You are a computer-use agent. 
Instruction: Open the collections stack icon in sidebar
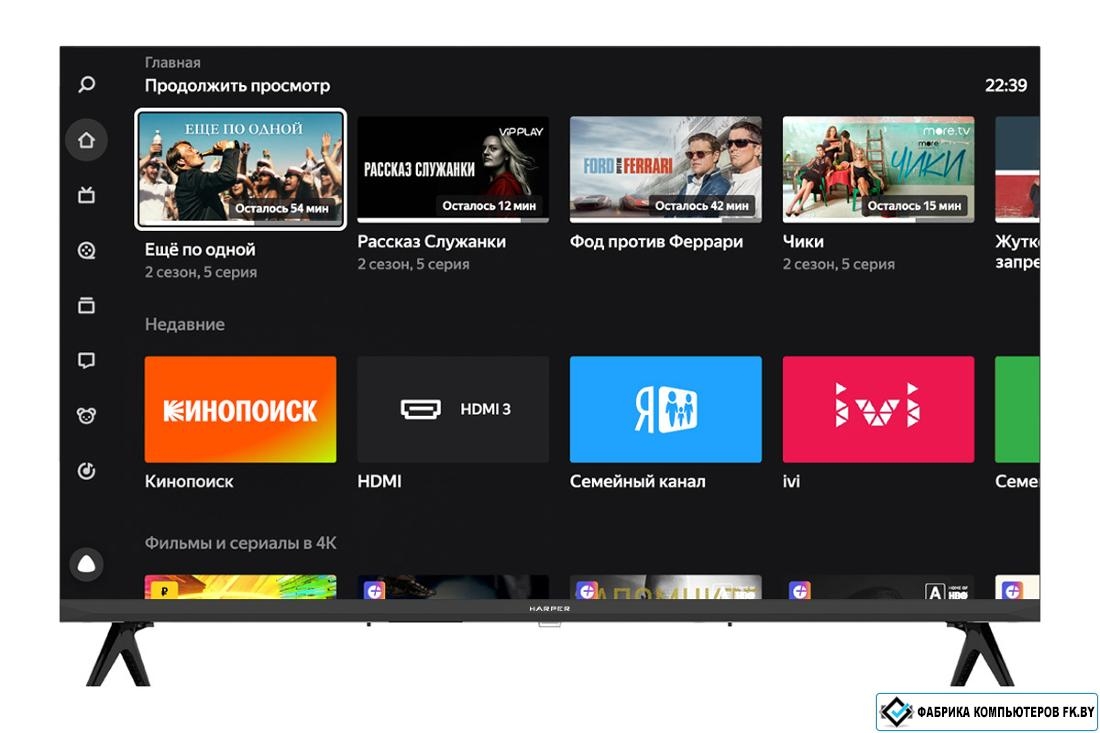point(86,305)
